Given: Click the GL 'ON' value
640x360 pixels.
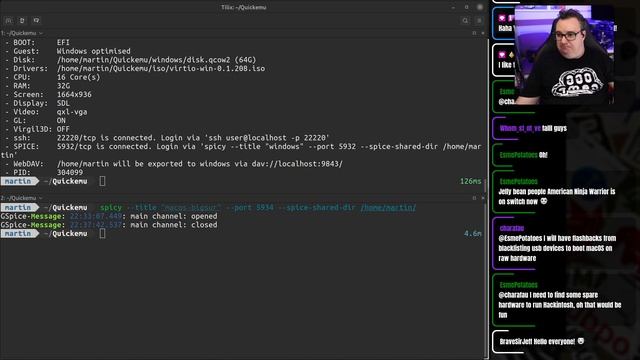Looking at the screenshot, I should [x=61, y=120].
